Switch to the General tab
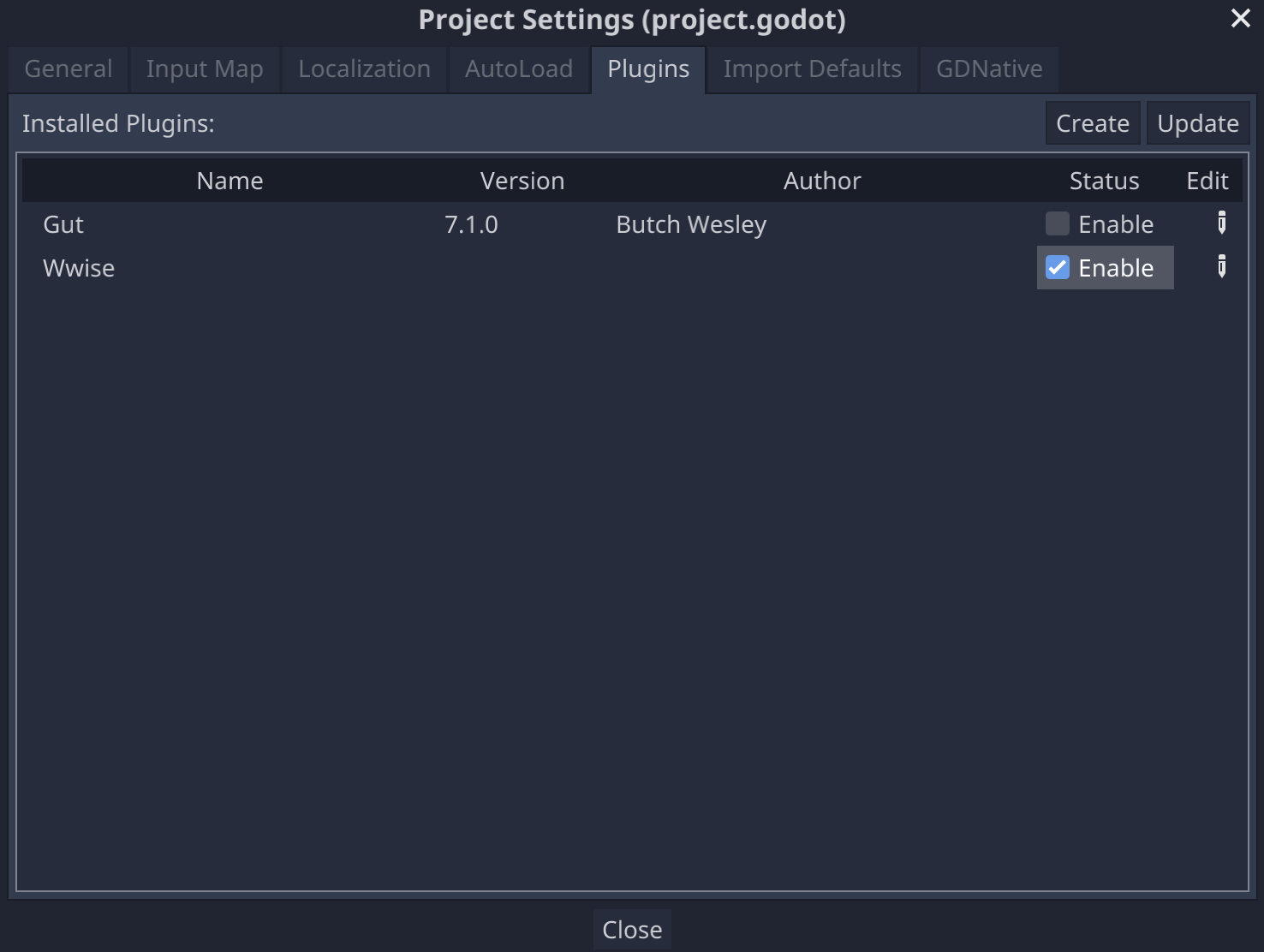This screenshot has height=952, width=1264. click(x=69, y=69)
